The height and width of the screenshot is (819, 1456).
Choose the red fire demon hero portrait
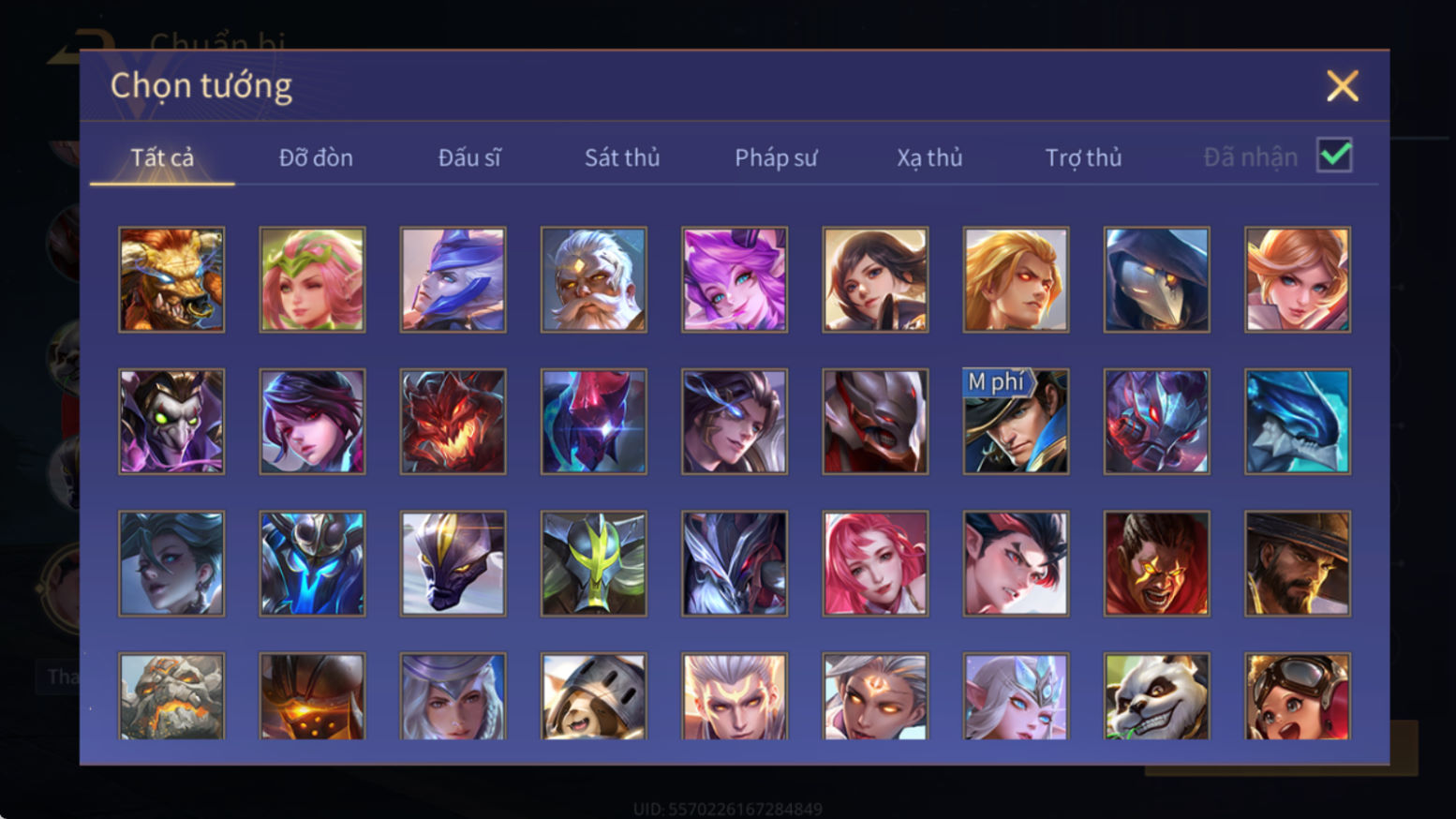click(453, 421)
